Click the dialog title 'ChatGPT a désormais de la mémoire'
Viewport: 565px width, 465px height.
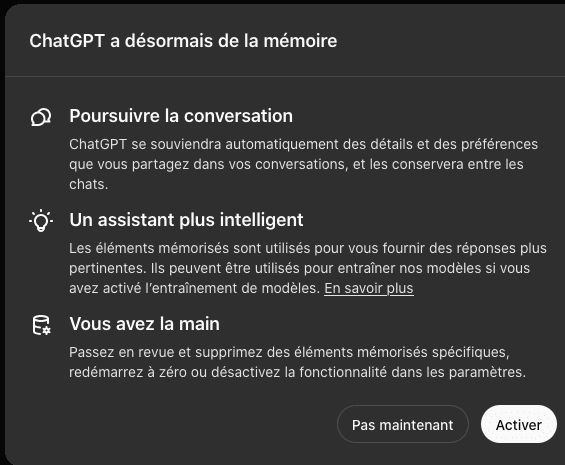(x=183, y=41)
